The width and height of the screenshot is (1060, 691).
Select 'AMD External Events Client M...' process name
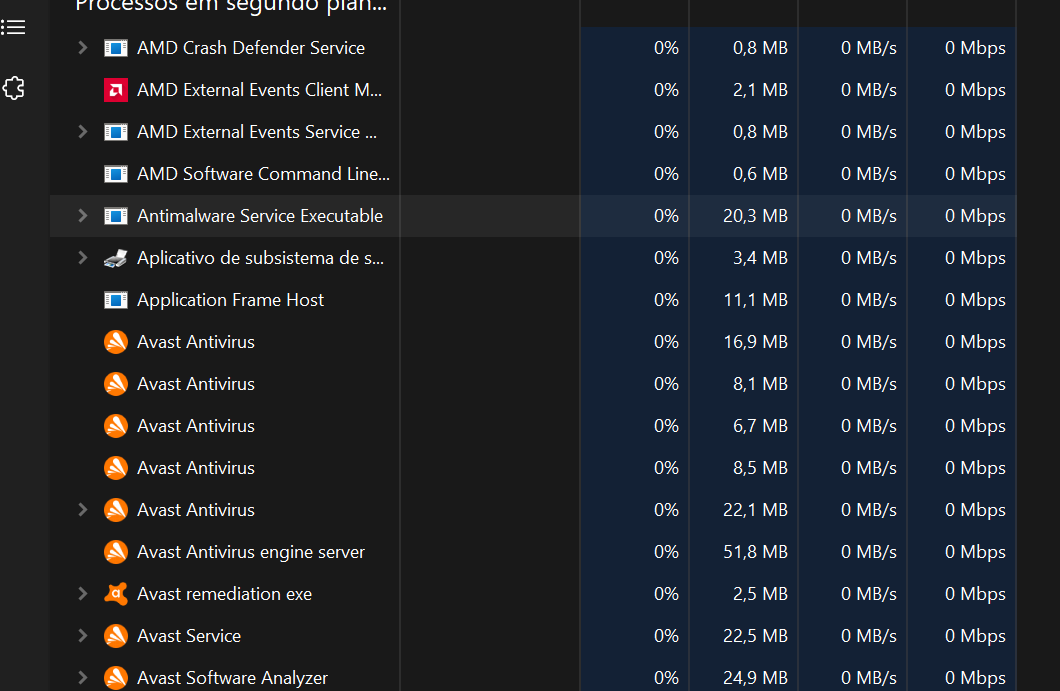click(260, 90)
